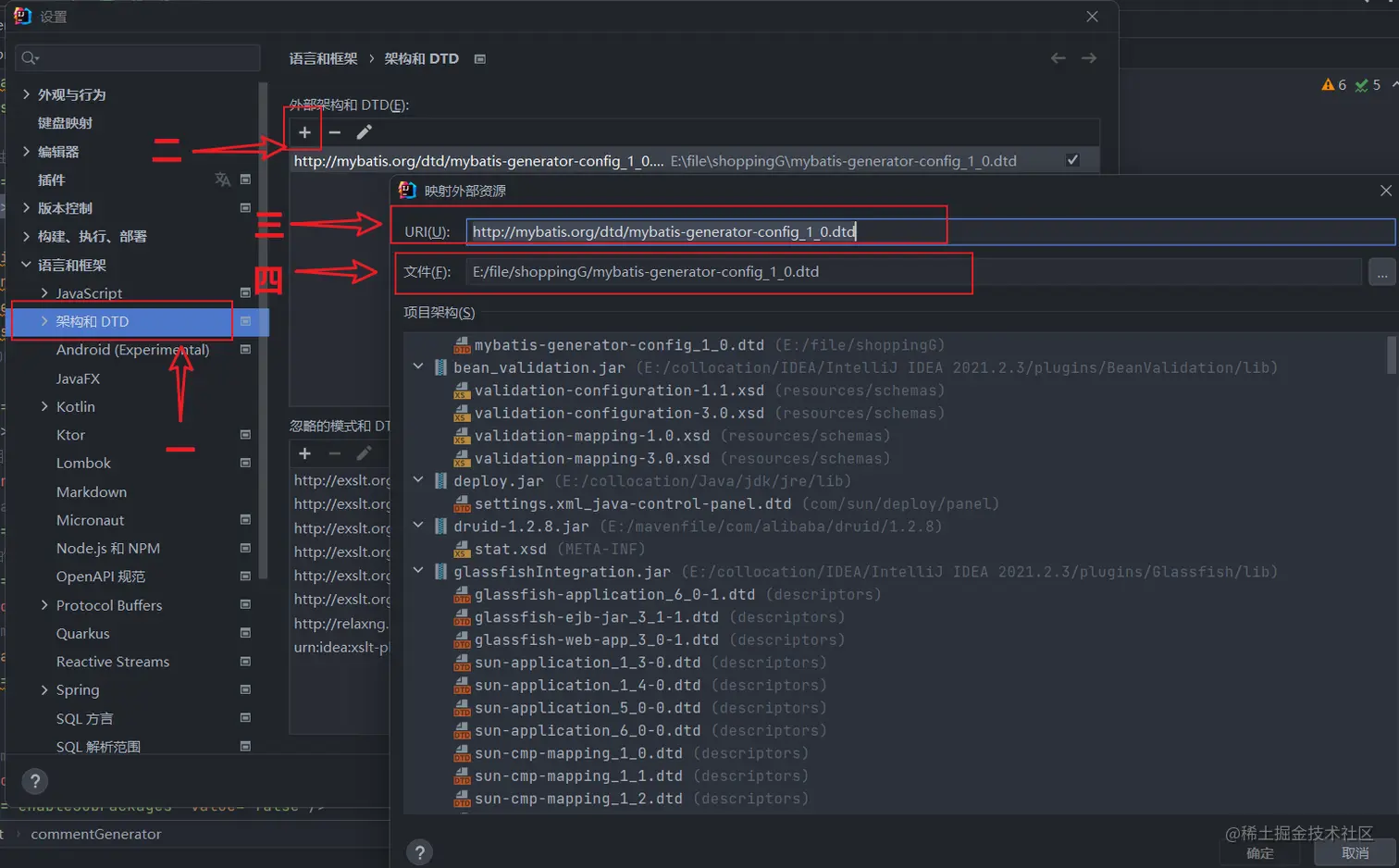Viewport: 1399px width, 868px height.
Task: Navigate forward with right arrow in settings
Action: (x=1089, y=58)
